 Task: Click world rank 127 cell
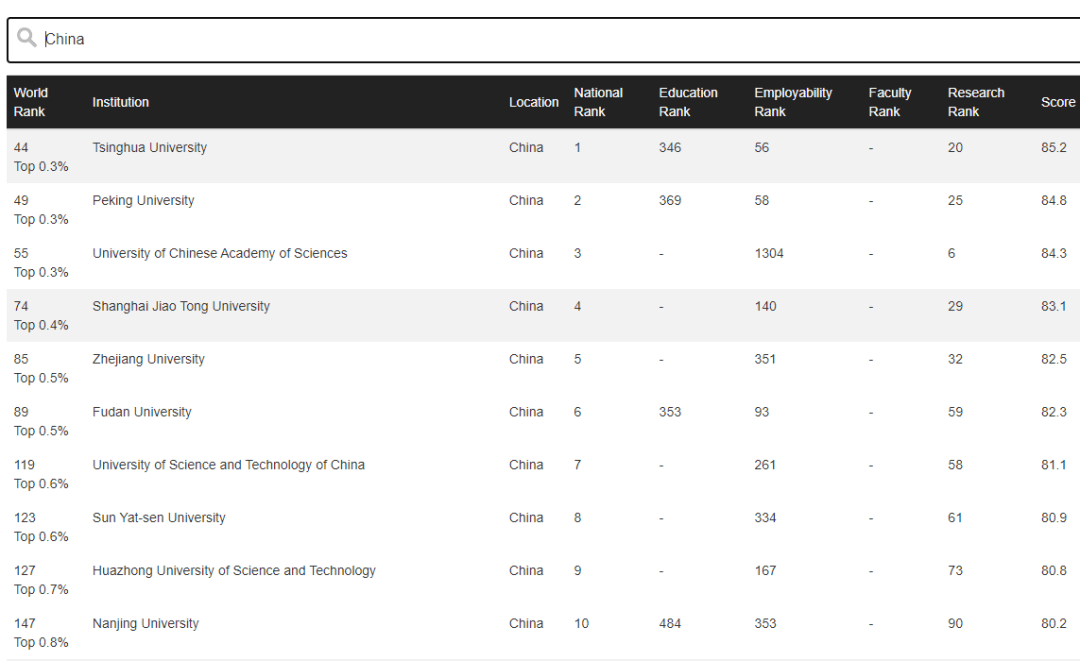click(x=24, y=571)
